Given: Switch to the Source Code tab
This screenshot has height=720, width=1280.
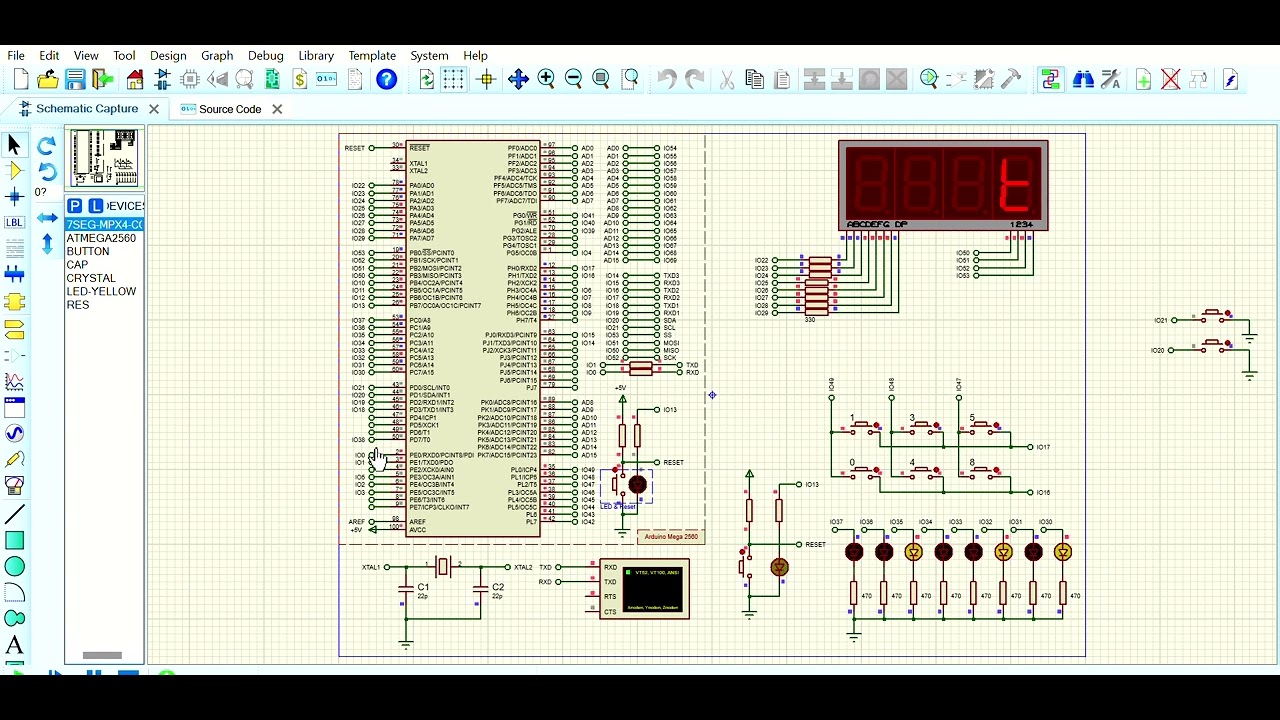Looking at the screenshot, I should pos(230,109).
